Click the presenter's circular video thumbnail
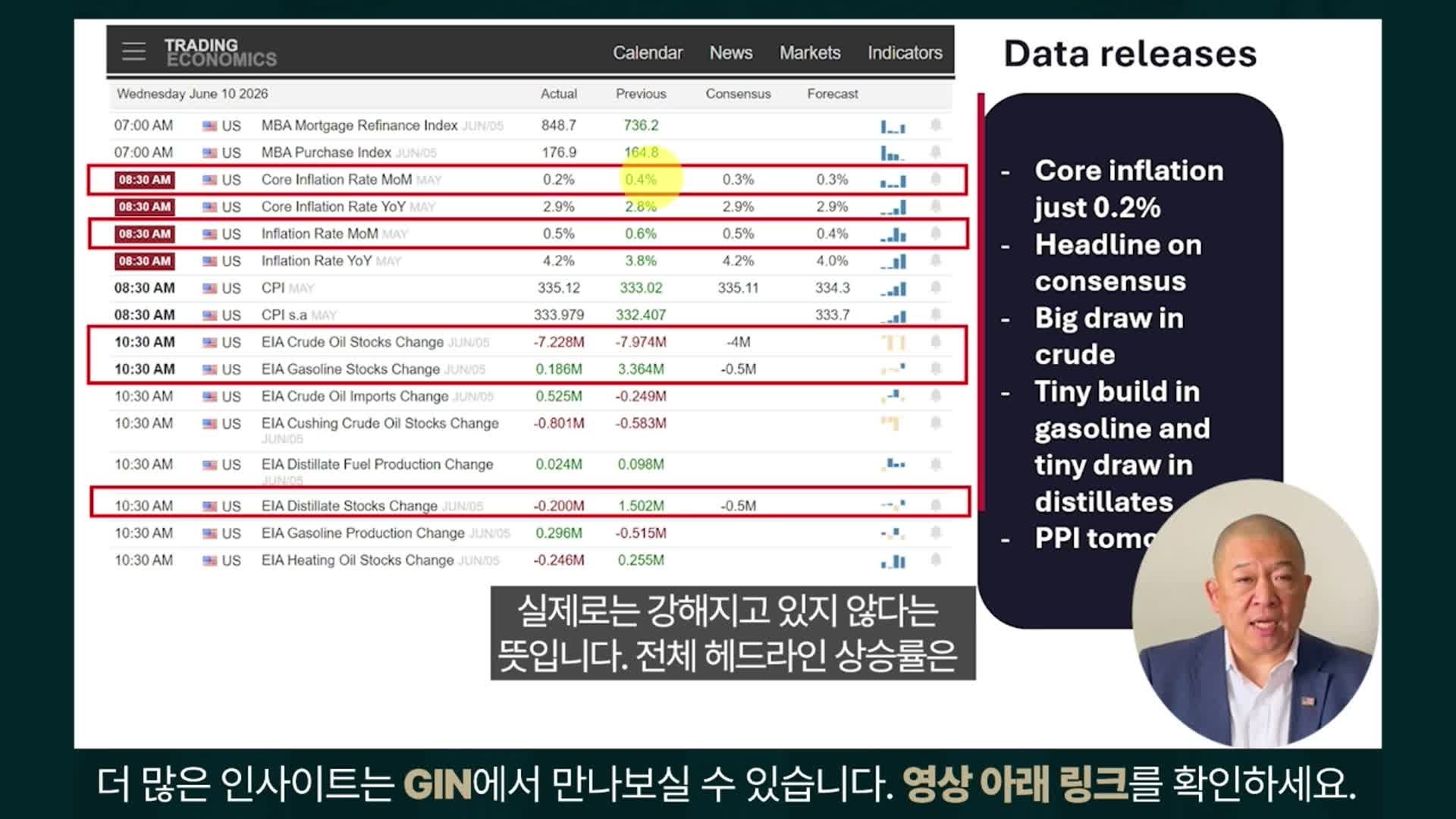This screenshot has height=819, width=1456. 1255,613
